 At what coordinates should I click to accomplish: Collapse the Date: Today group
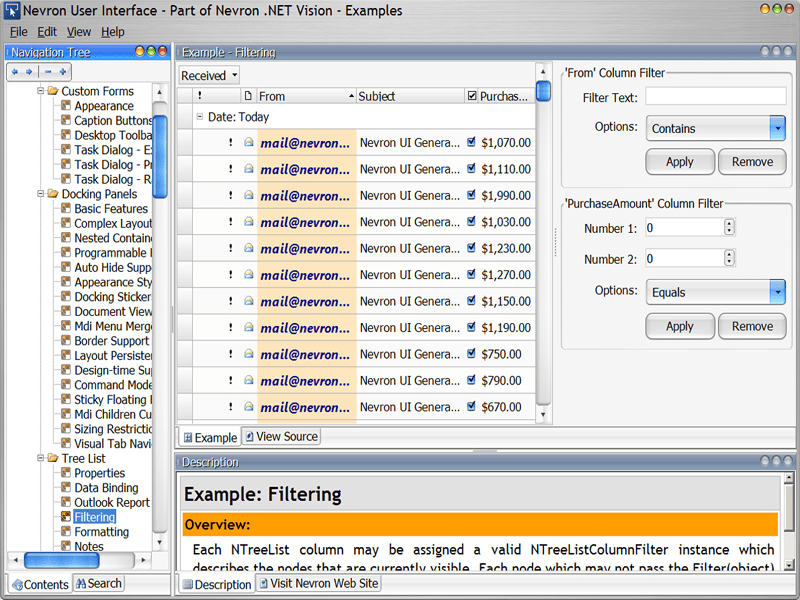(198, 115)
